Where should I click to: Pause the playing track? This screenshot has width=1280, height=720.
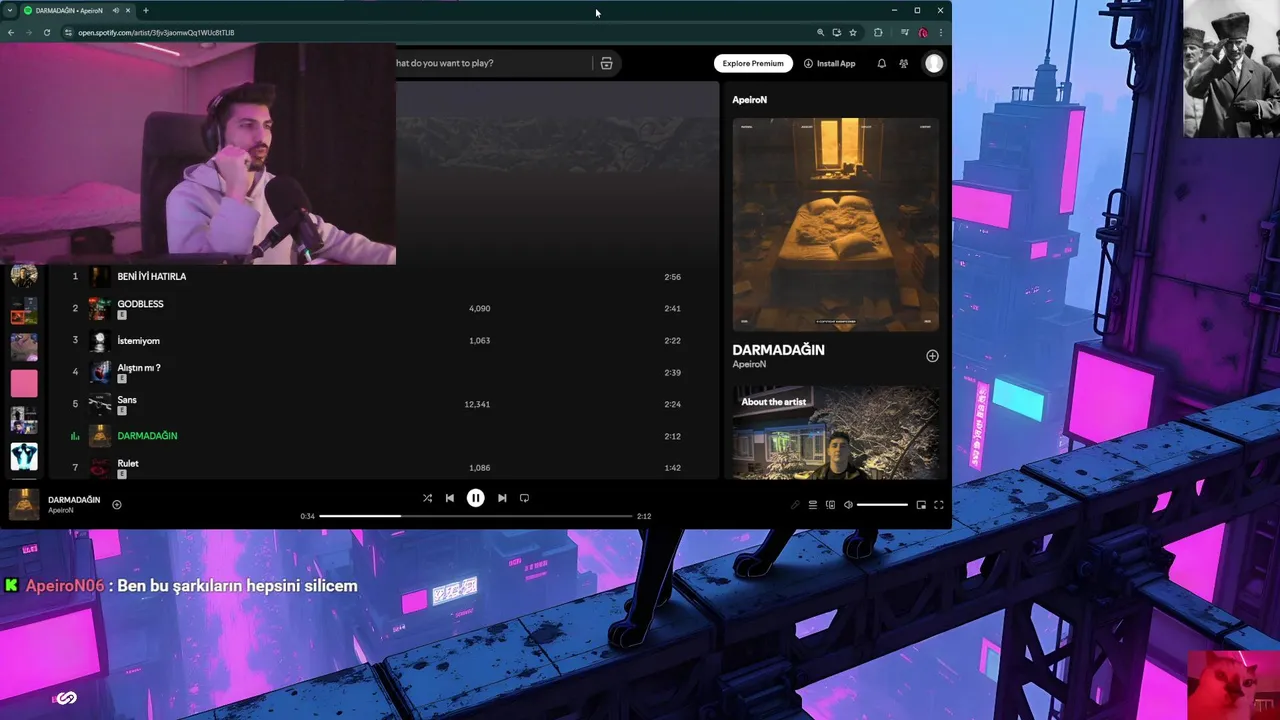(475, 498)
